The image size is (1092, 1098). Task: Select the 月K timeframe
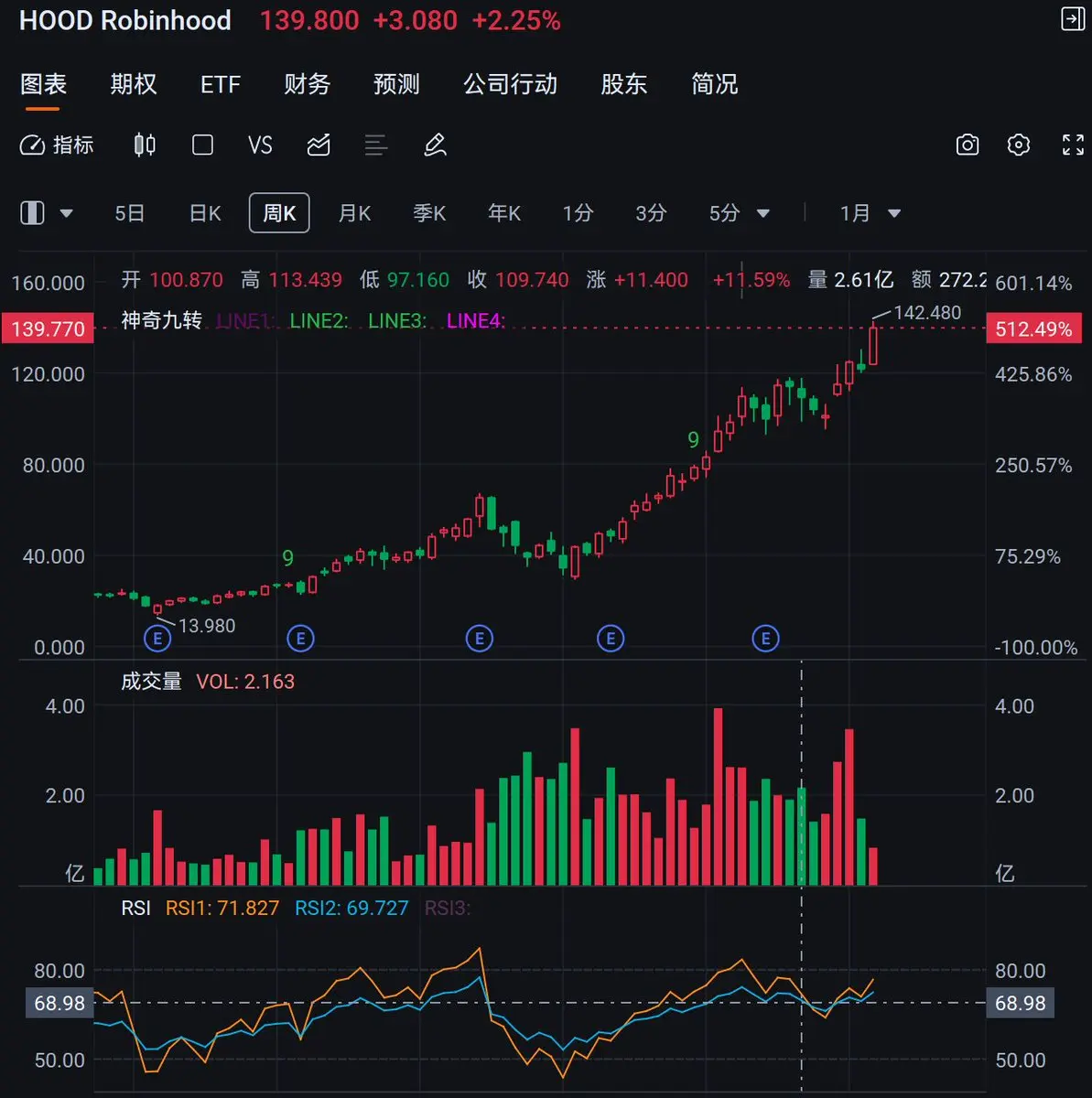354,213
